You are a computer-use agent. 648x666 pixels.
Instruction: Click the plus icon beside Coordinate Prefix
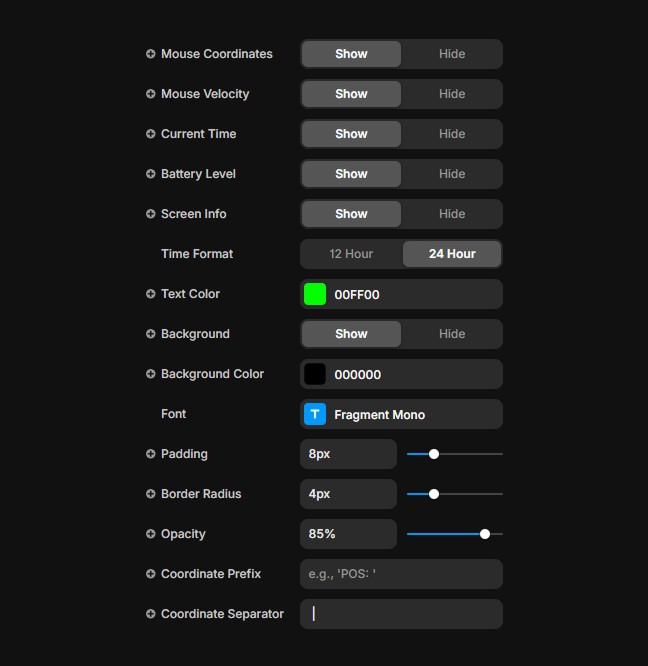tap(151, 574)
